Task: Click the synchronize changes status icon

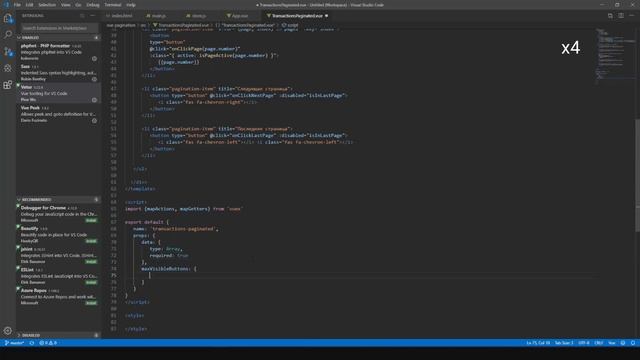Action: [31, 343]
